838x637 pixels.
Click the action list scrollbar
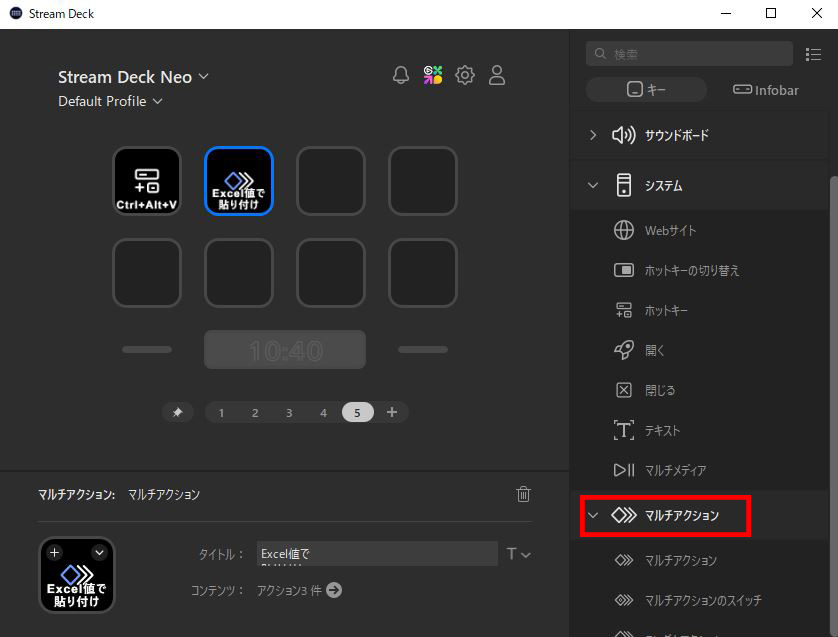coord(833,406)
